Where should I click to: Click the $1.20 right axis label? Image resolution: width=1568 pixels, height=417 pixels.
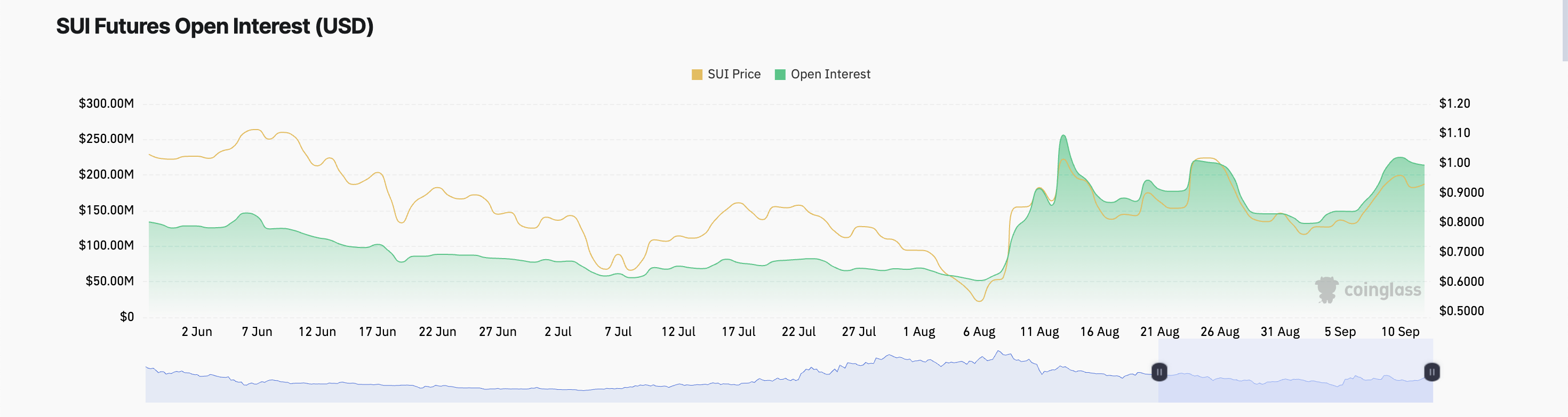(x=1454, y=103)
